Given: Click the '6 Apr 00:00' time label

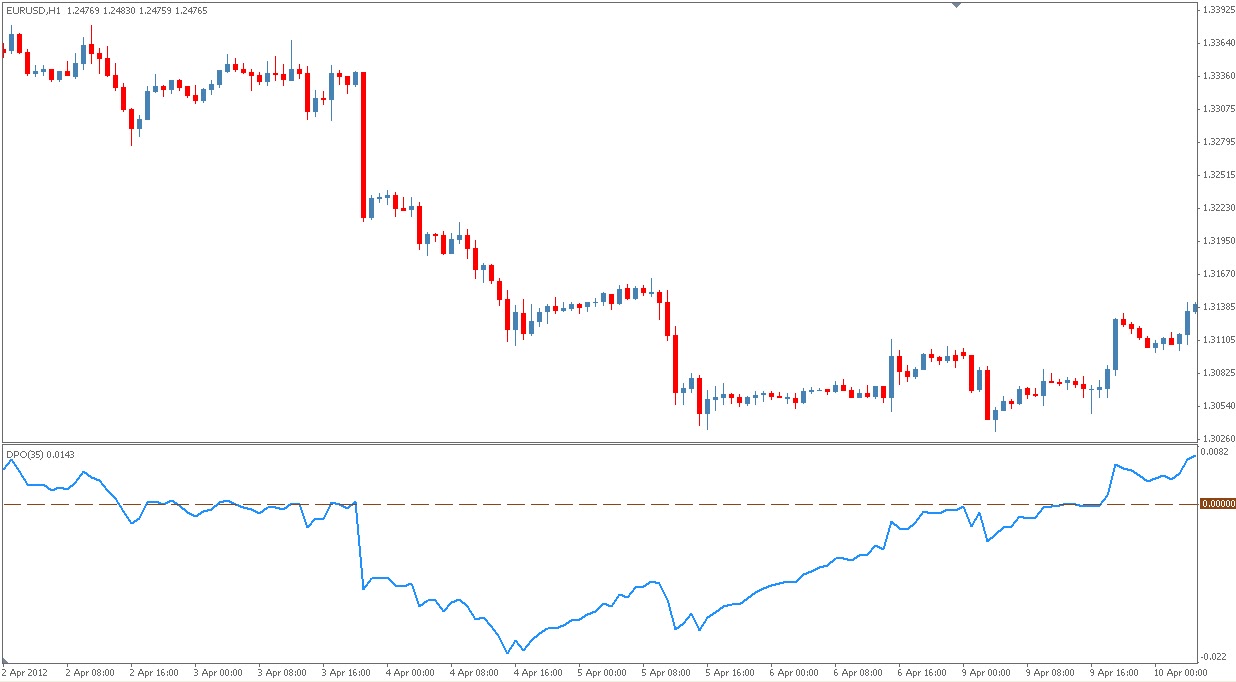Looking at the screenshot, I should tap(795, 673).
